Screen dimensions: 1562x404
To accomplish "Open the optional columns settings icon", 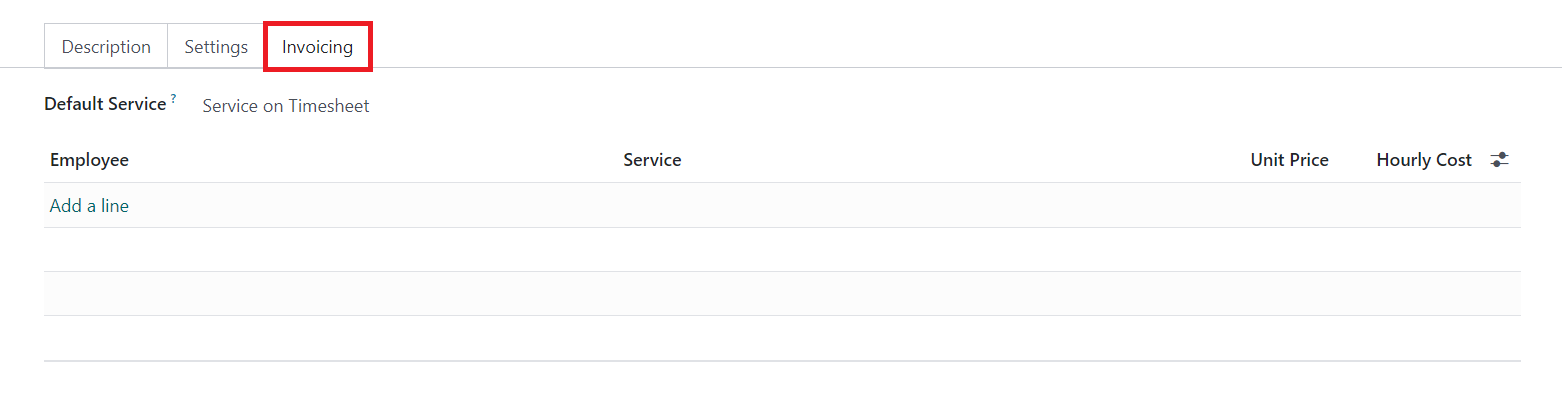I will pos(1499,160).
